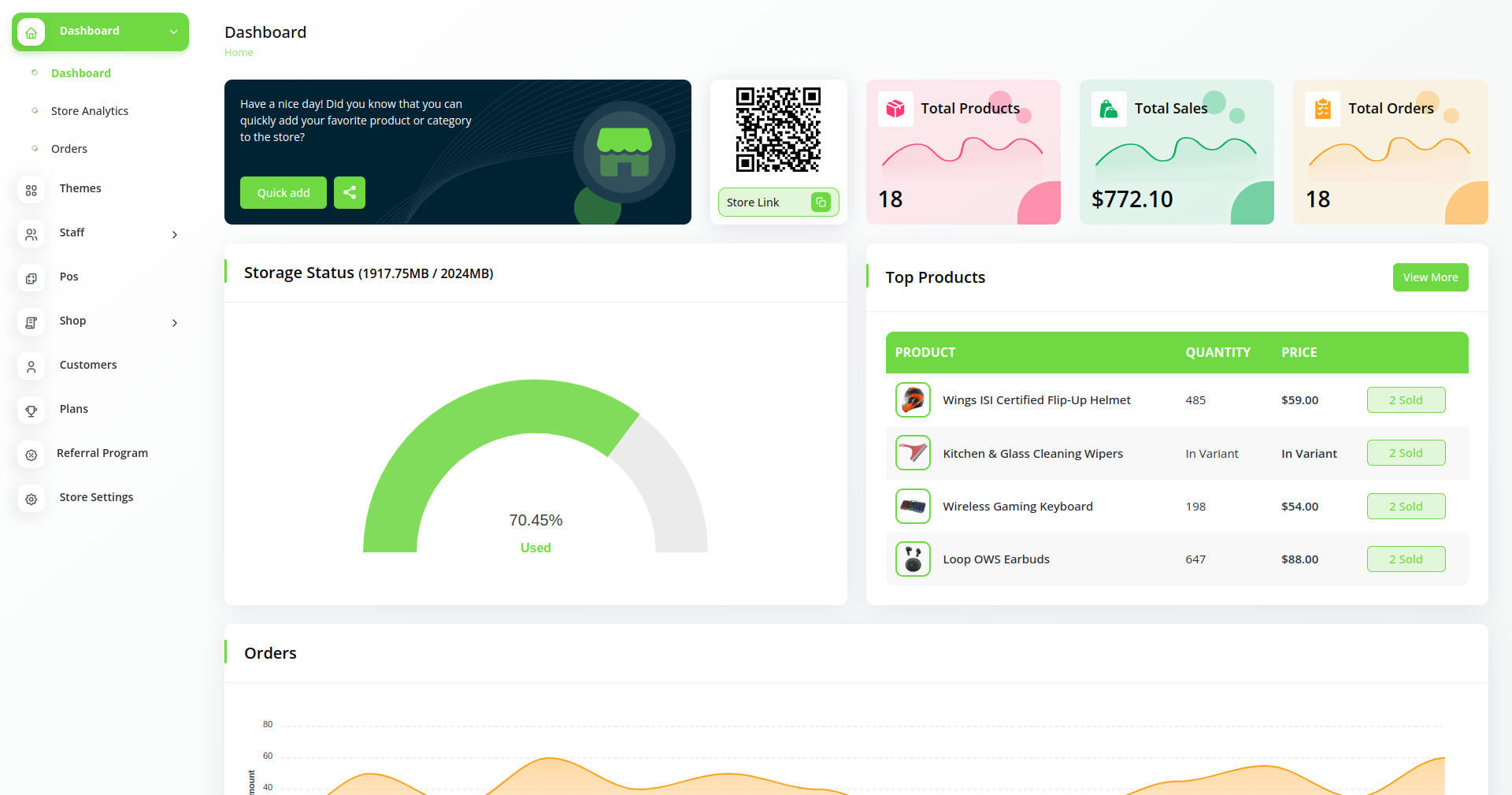Click the Total Orders clipboard icon
This screenshot has height=795, width=1512.
[1322, 109]
